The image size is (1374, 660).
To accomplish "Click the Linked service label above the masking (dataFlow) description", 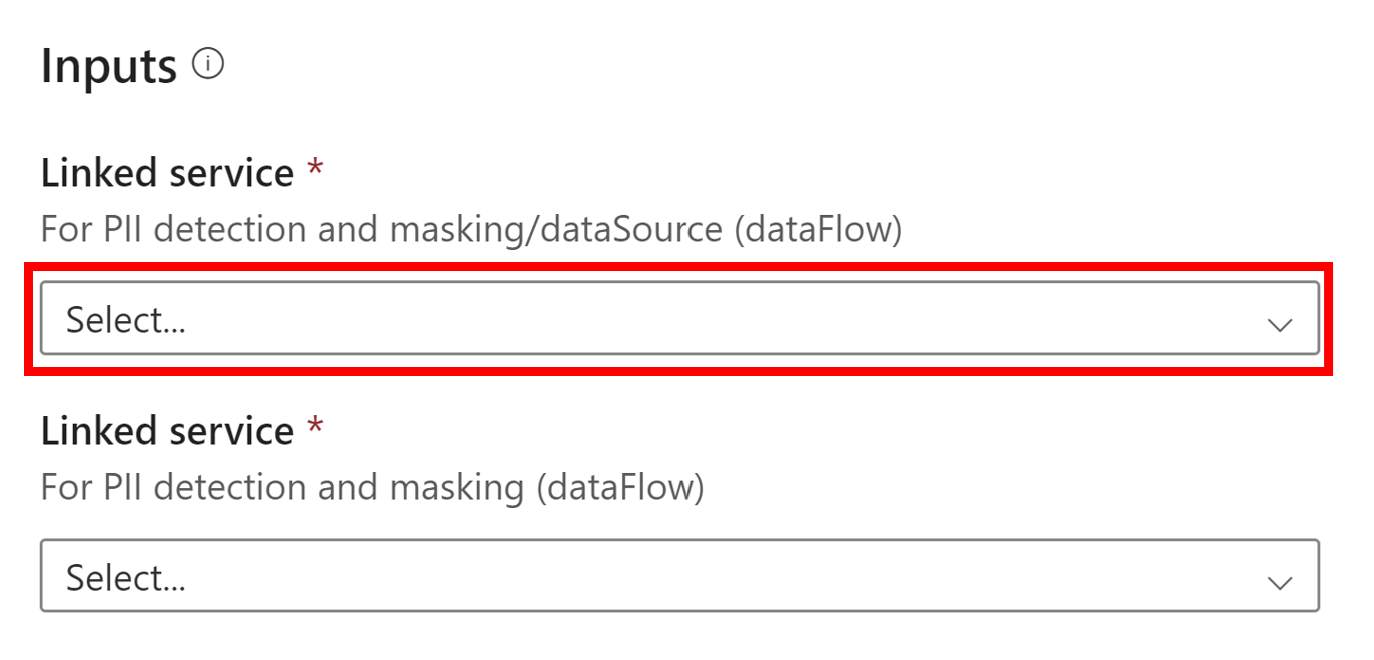I will click(167, 431).
